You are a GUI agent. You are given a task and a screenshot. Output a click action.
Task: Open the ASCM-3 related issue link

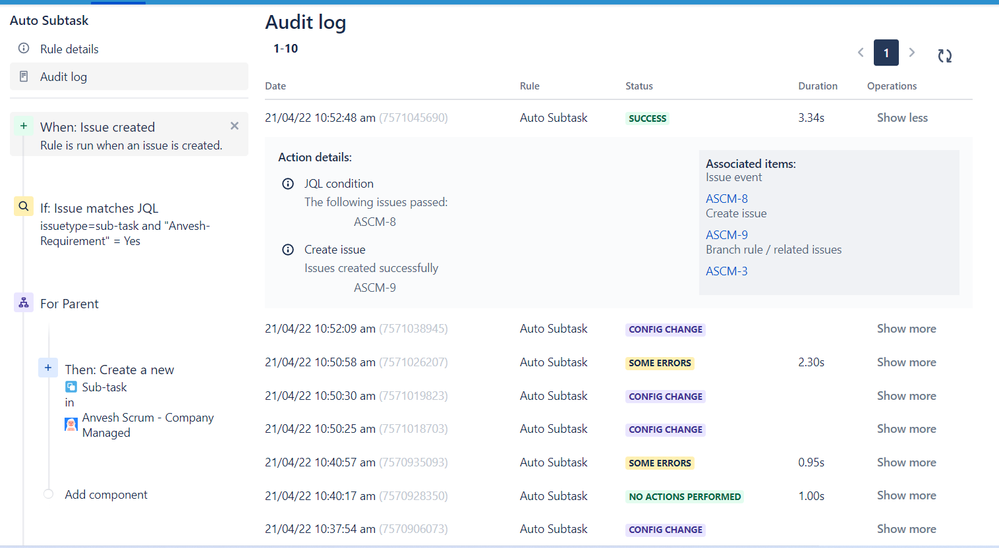726,271
